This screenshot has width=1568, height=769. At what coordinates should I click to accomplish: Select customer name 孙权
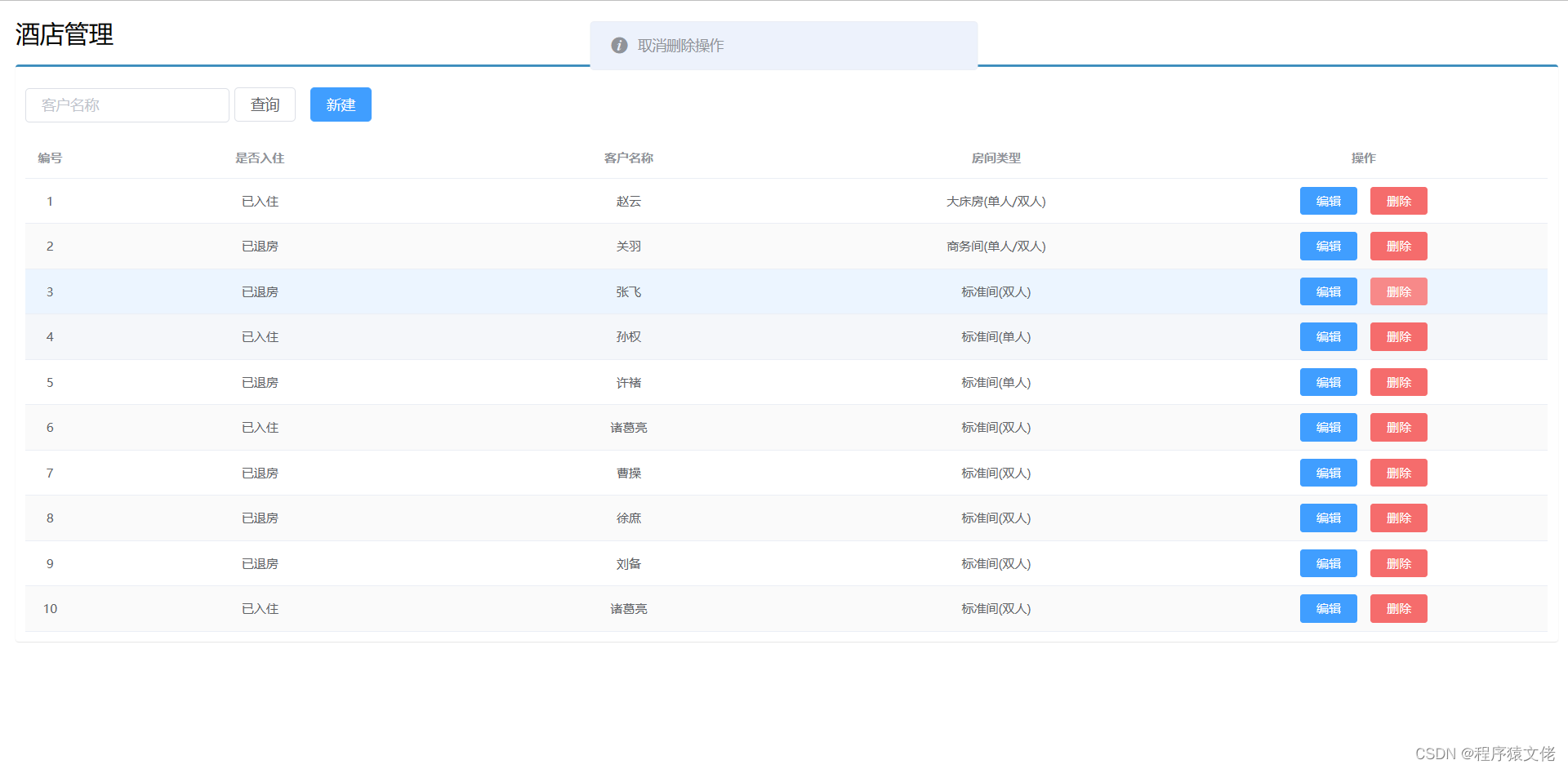tap(628, 337)
